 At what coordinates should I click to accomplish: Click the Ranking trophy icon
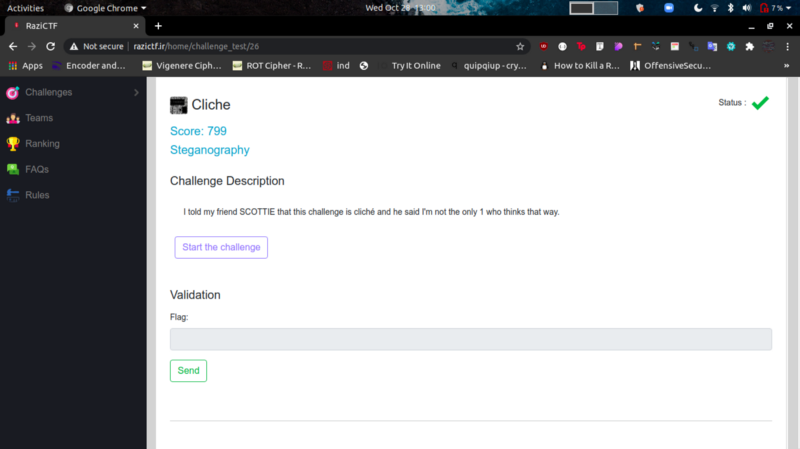pos(13,144)
